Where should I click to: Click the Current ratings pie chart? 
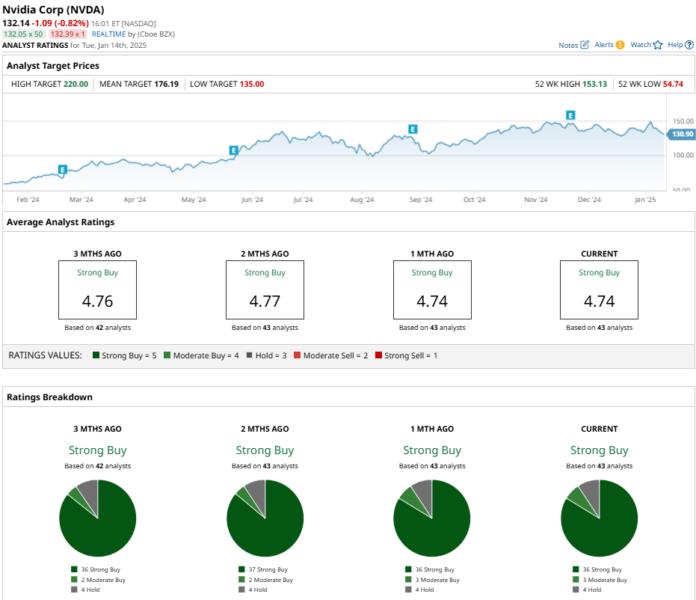[x=599, y=518]
